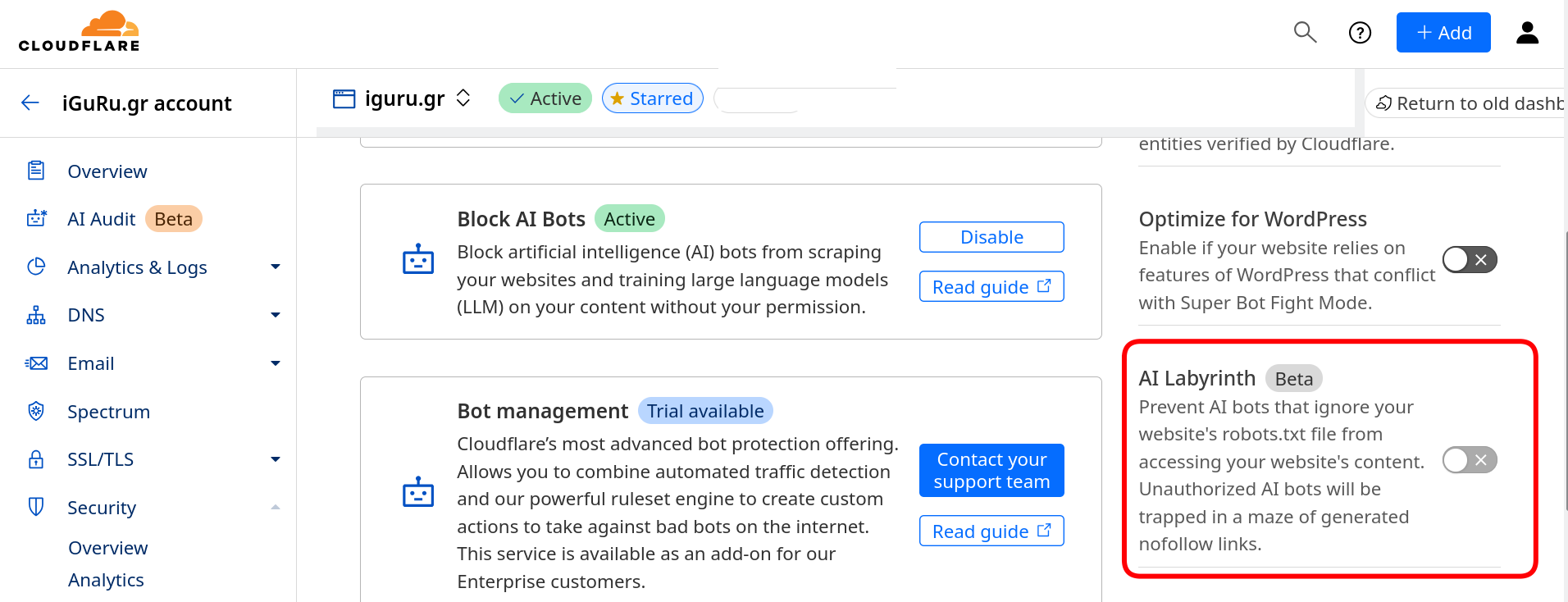Expand the Email menu arrow
Viewport: 1568px width, 602px height.
[x=276, y=363]
